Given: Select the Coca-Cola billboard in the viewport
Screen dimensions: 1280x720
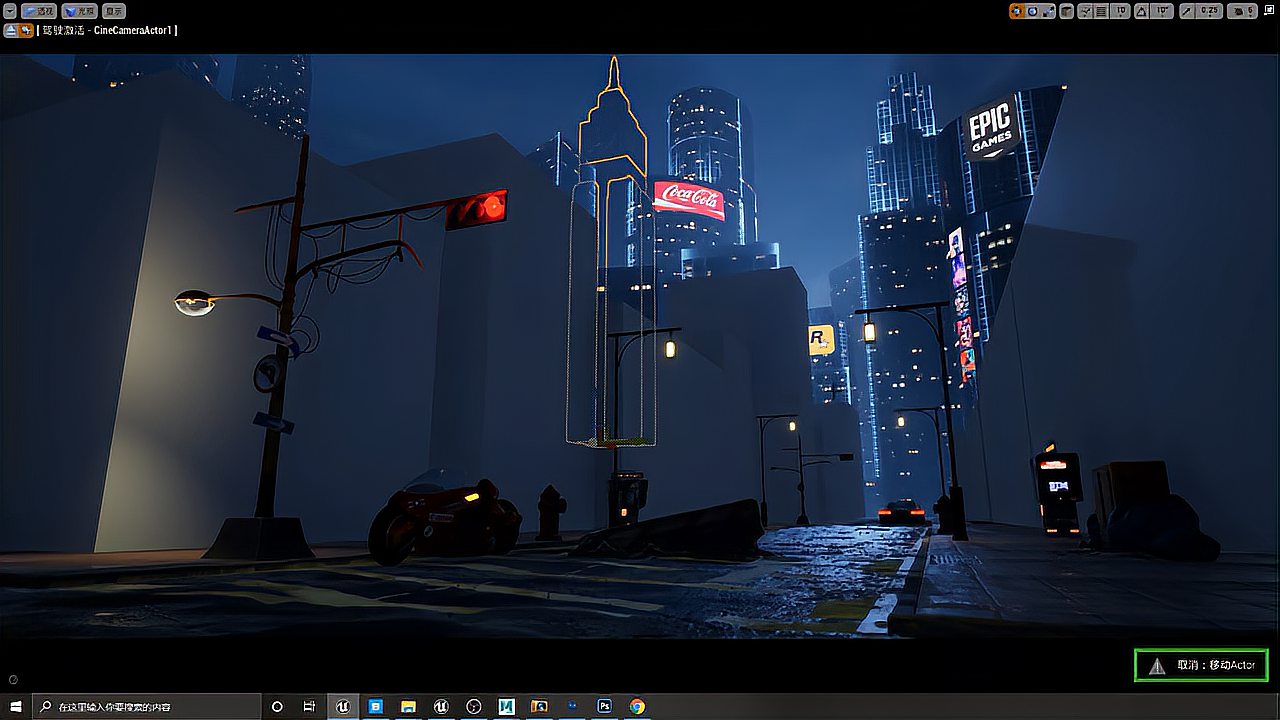Looking at the screenshot, I should point(689,200).
